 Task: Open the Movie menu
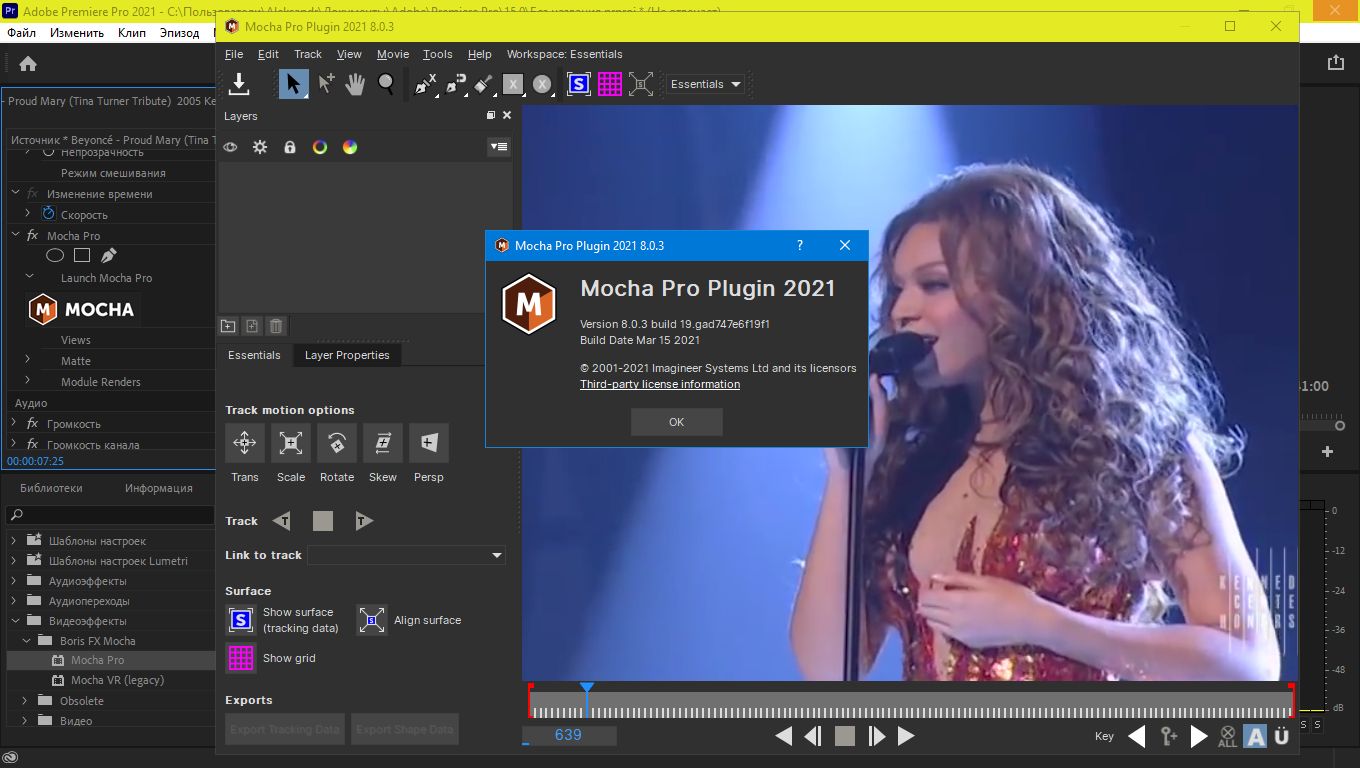click(x=393, y=54)
